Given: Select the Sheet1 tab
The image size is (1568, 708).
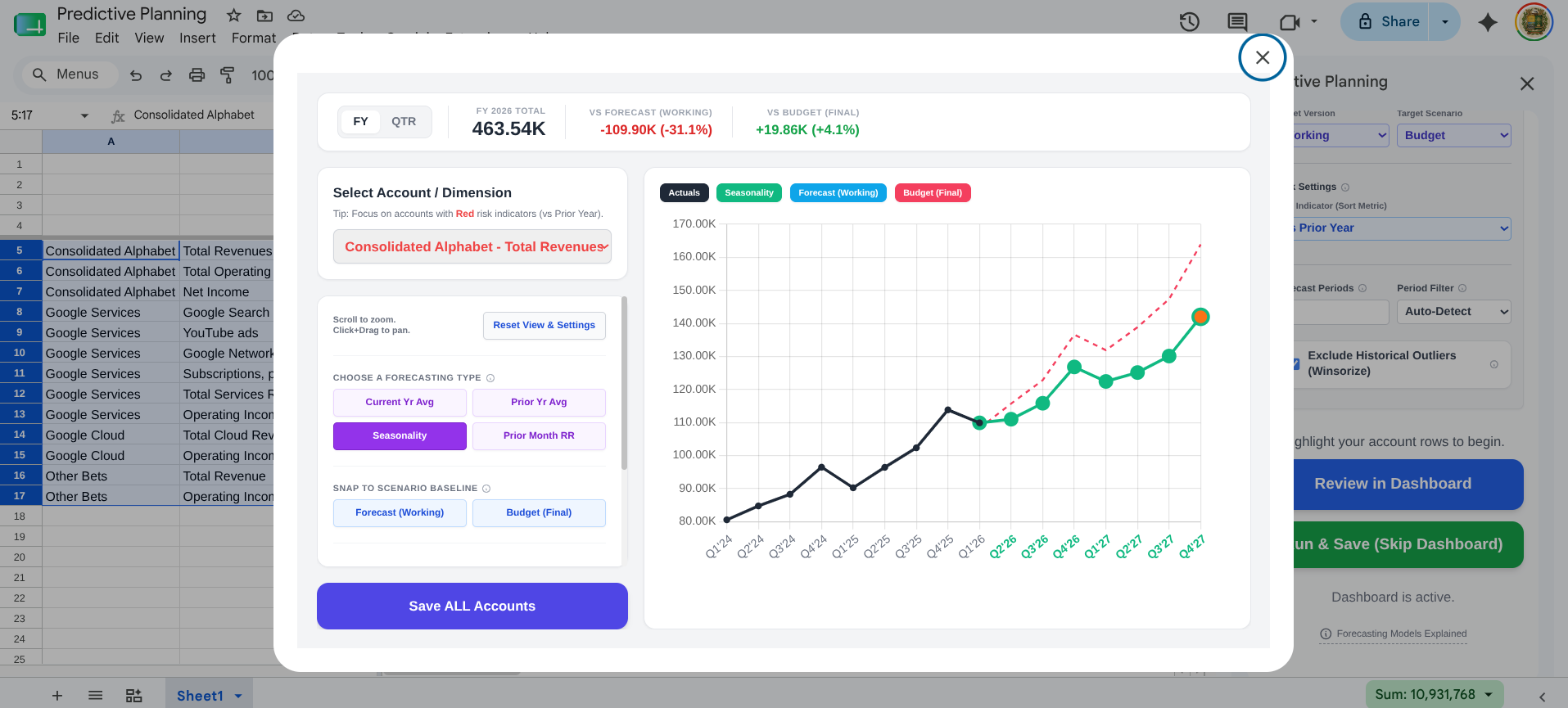Looking at the screenshot, I should point(209,696).
